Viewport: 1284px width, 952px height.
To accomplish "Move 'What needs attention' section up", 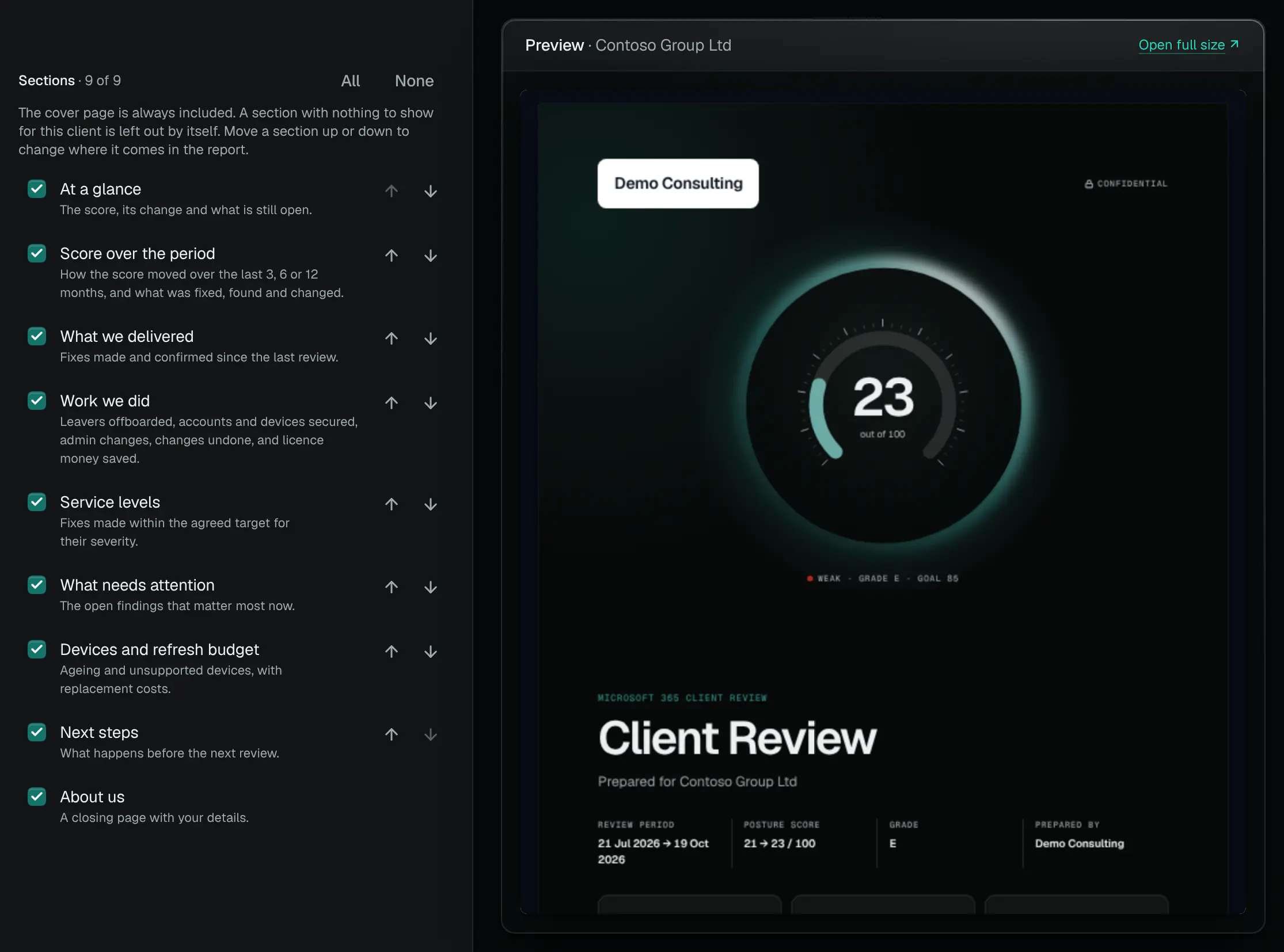I will pos(392,587).
